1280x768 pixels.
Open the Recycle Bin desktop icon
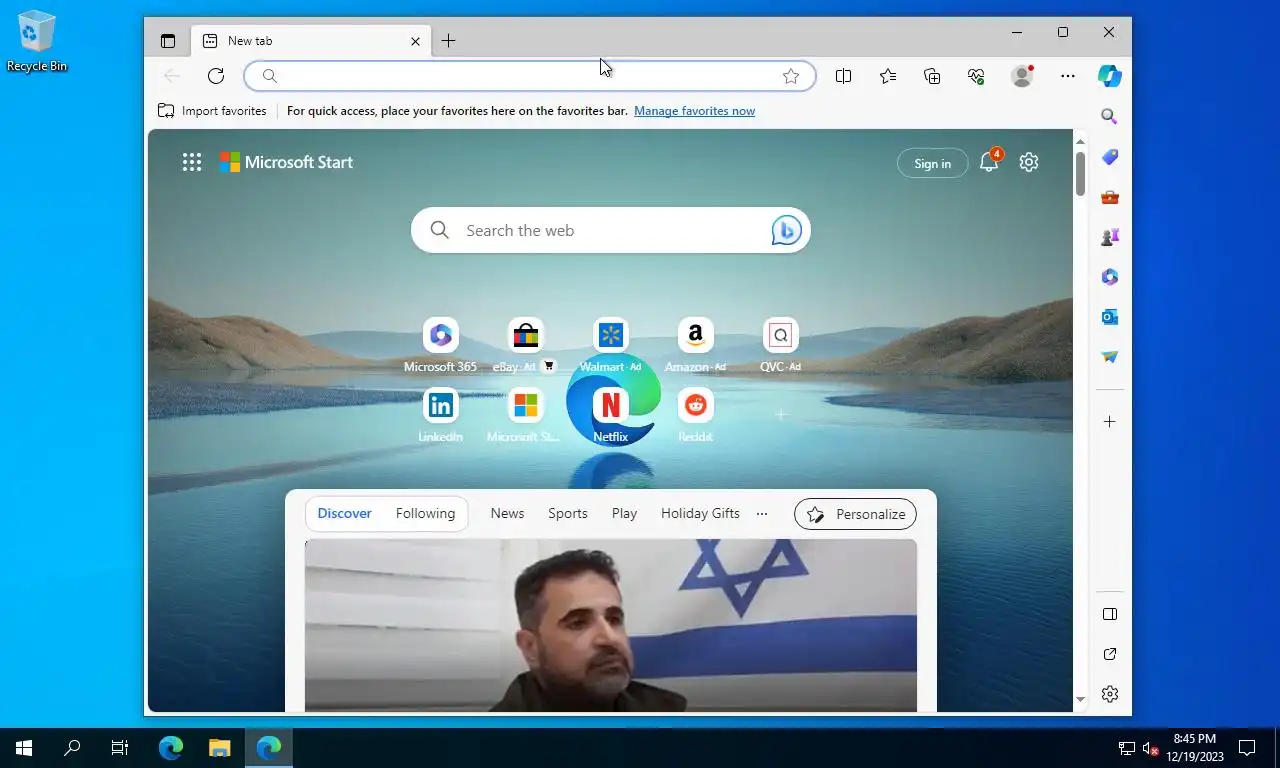[x=37, y=42]
